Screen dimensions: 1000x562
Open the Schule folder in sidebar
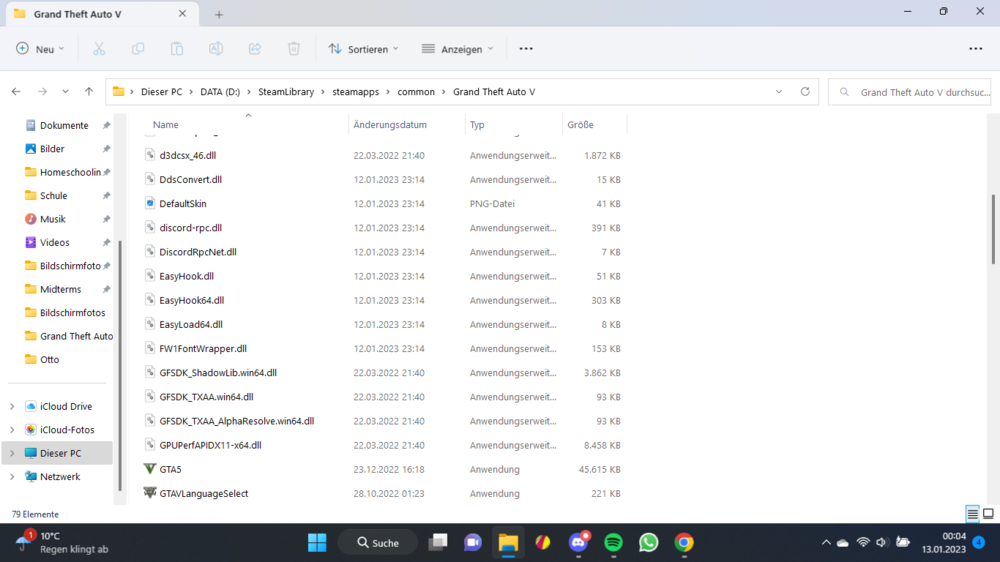click(54, 196)
